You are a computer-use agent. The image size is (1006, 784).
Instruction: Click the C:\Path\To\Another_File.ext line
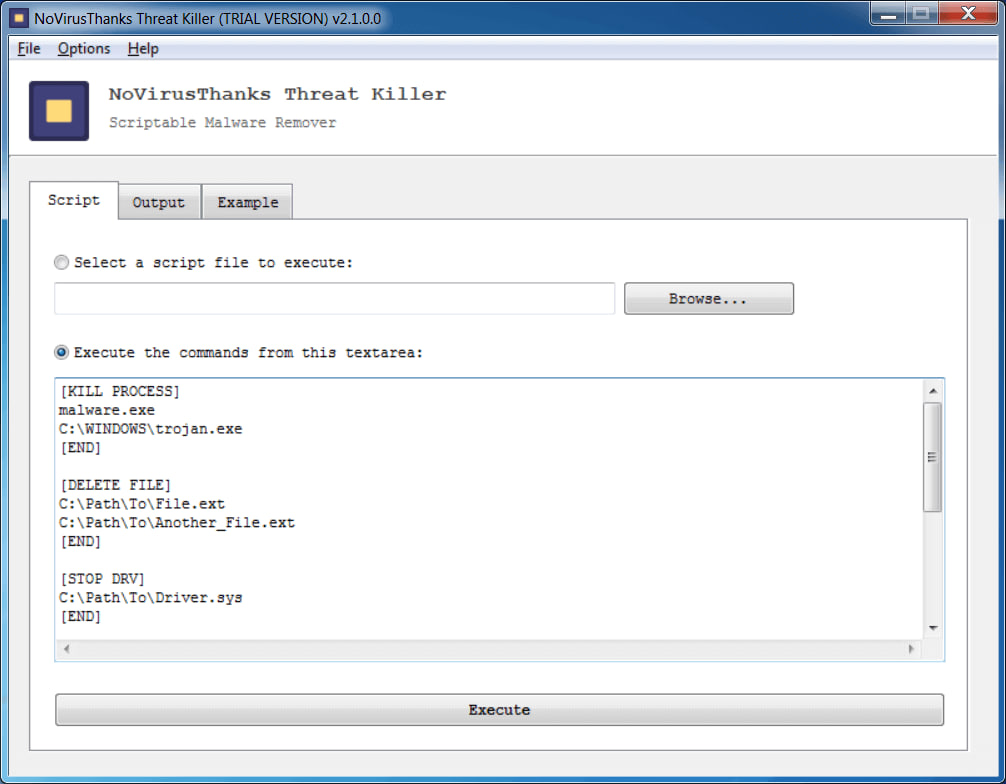pos(177,522)
